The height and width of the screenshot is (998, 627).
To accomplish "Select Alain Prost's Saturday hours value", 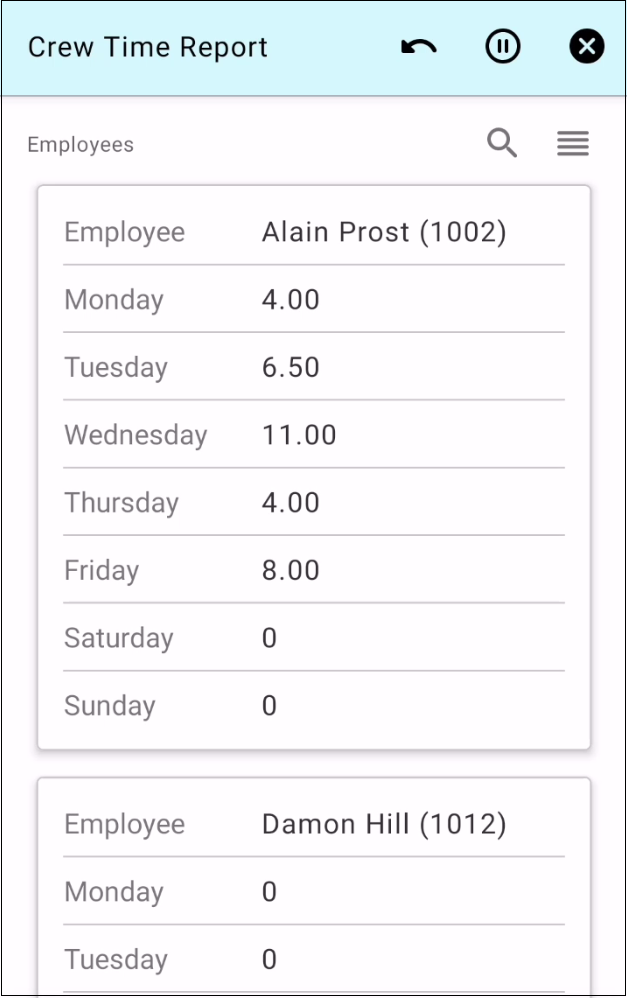I will click(269, 638).
